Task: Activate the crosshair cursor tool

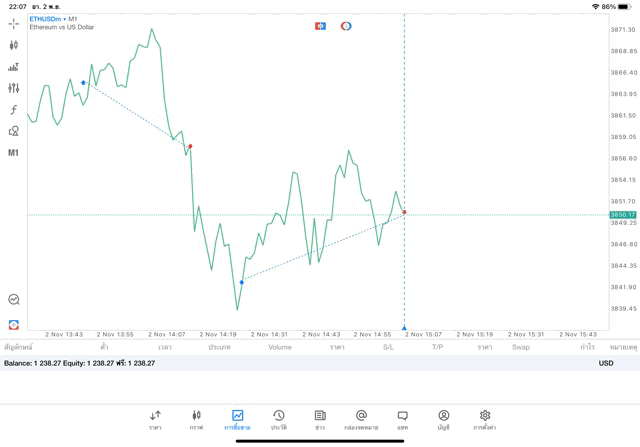Action: pyautogui.click(x=13, y=23)
